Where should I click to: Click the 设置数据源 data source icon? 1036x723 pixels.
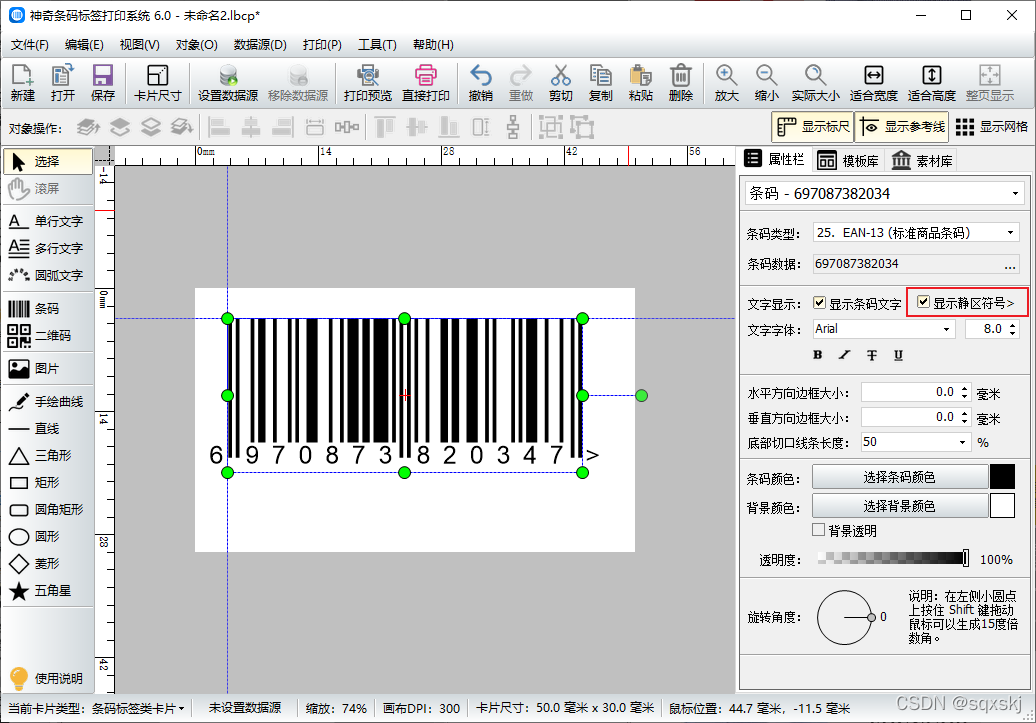(228, 83)
